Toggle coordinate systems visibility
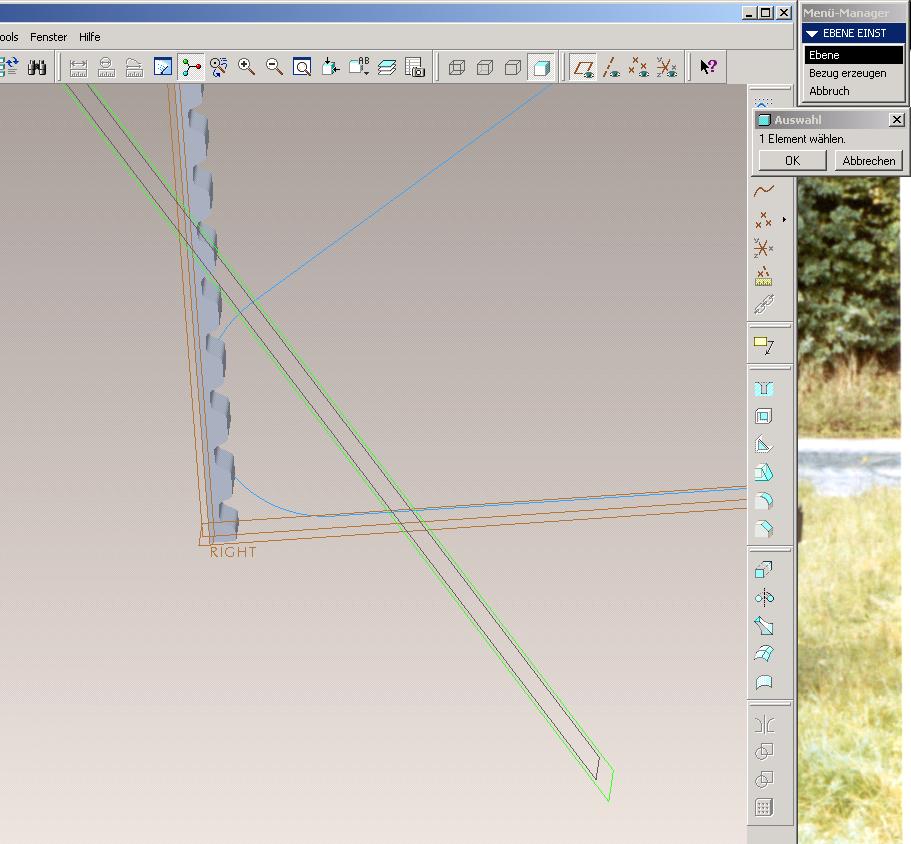Screen dimensions: 911x844 (667, 67)
